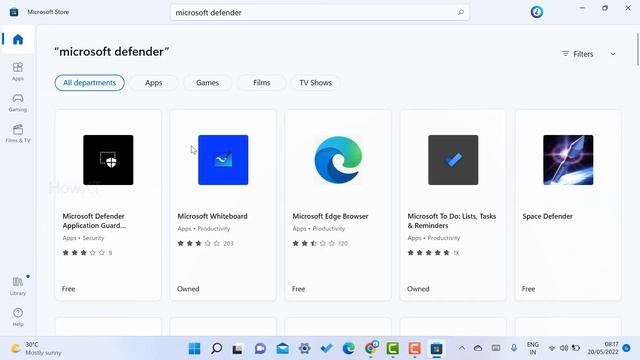The image size is (640, 360).
Task: Open the Gaming section in sidebar
Action: pos(18,102)
